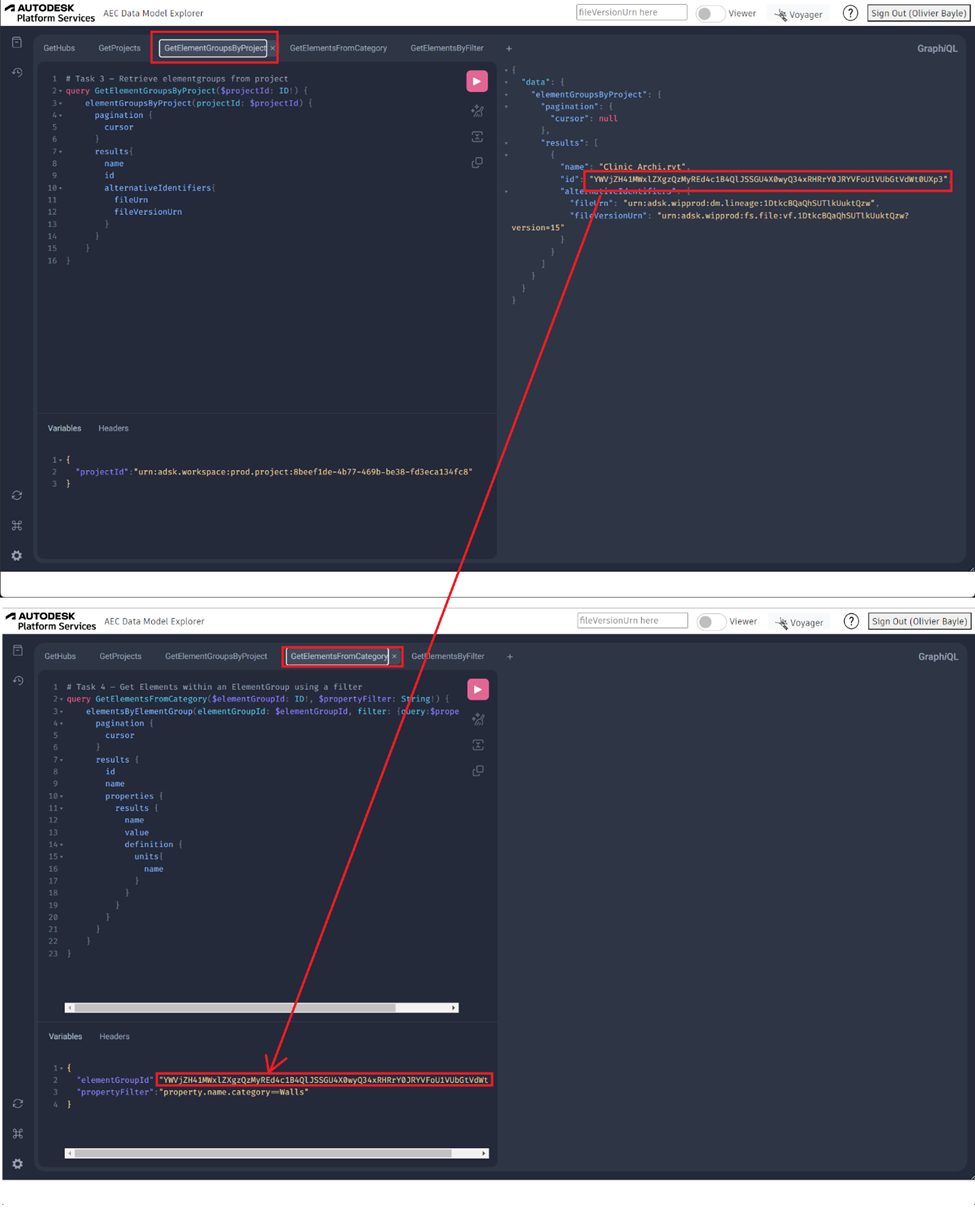Fold the alternativeIdentifiers block in the Task 3 query
975x1213 pixels.
(x=61, y=188)
